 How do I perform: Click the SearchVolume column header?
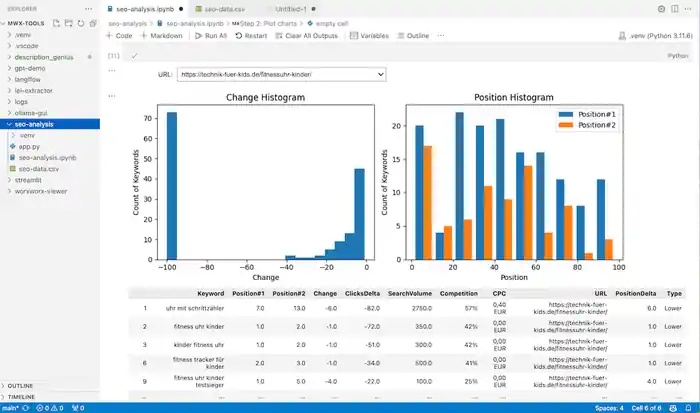coord(410,293)
